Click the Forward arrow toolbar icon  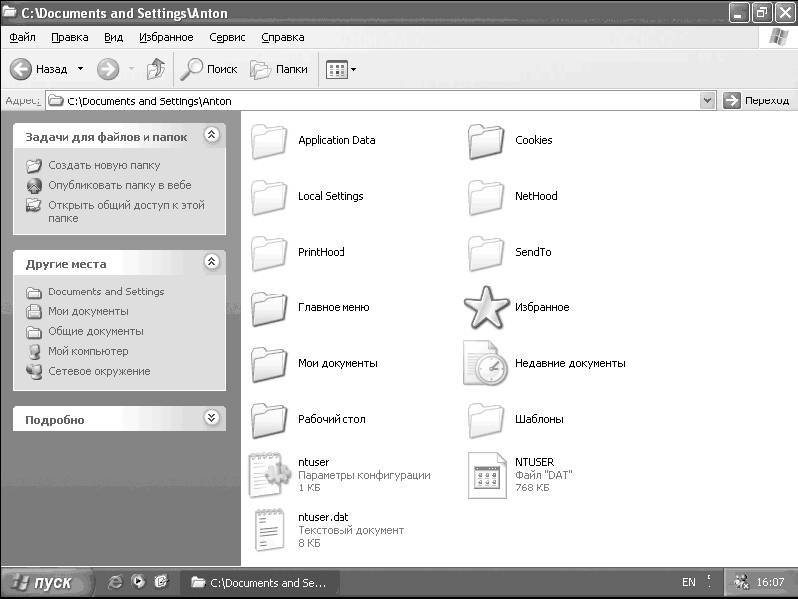pos(108,69)
